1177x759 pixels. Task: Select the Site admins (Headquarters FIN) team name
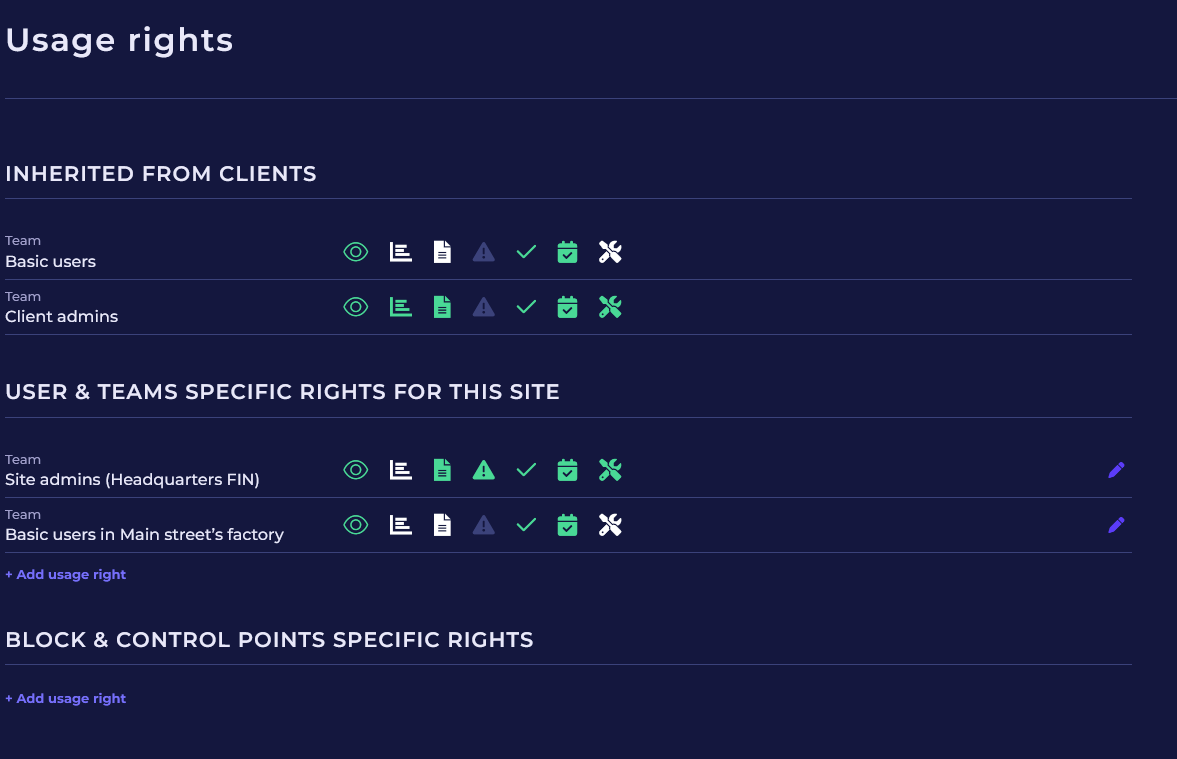coord(132,480)
